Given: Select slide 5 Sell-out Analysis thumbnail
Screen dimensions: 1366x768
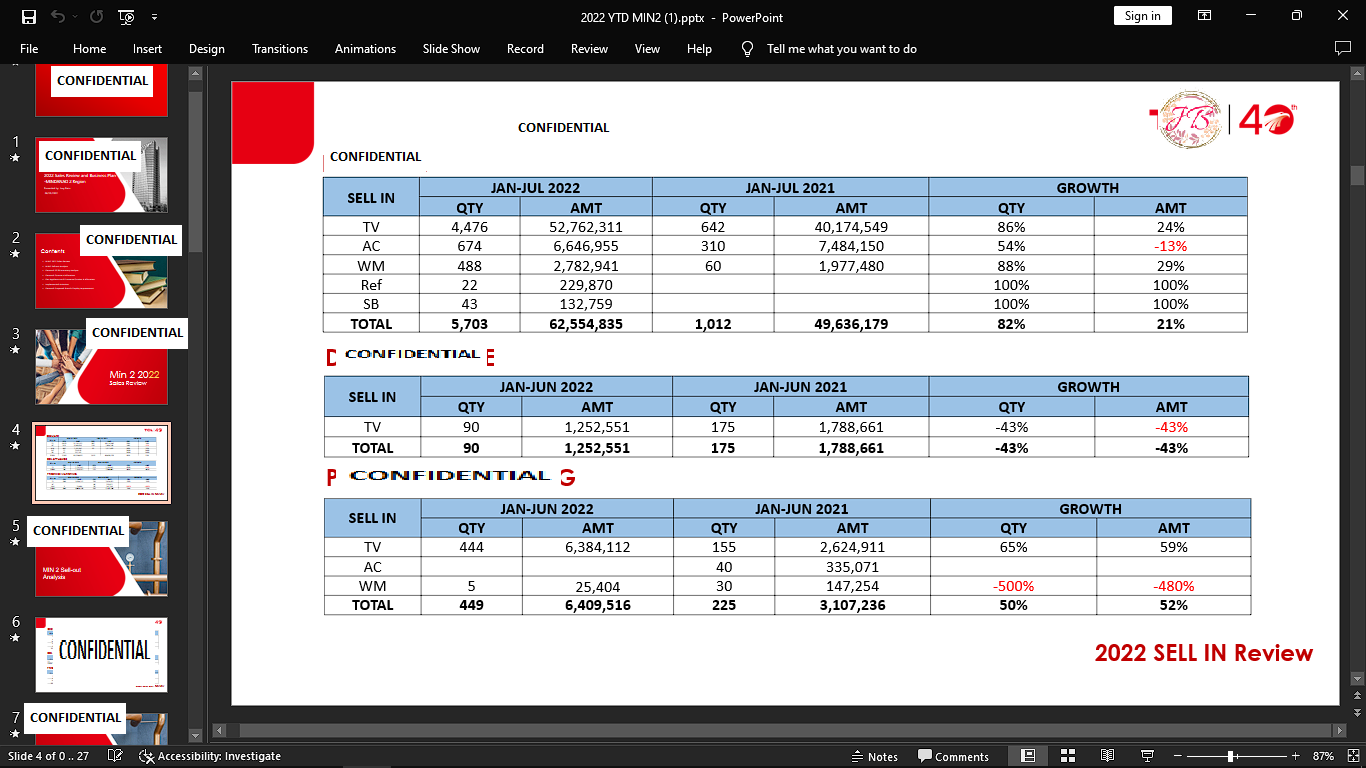Looking at the screenshot, I should point(102,558).
